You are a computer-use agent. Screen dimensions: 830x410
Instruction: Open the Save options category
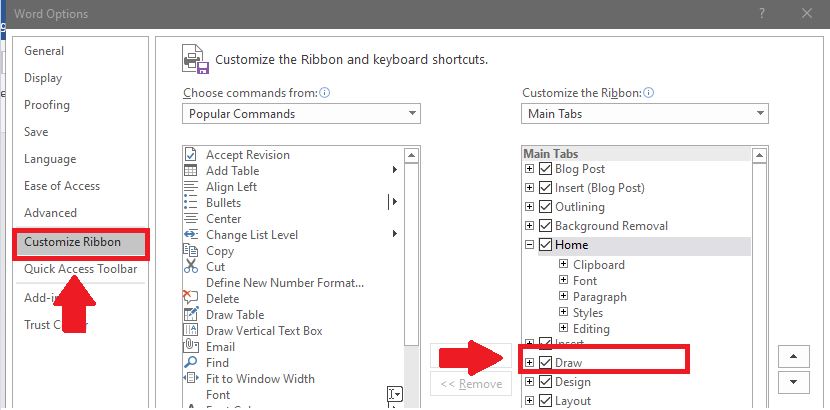36,132
